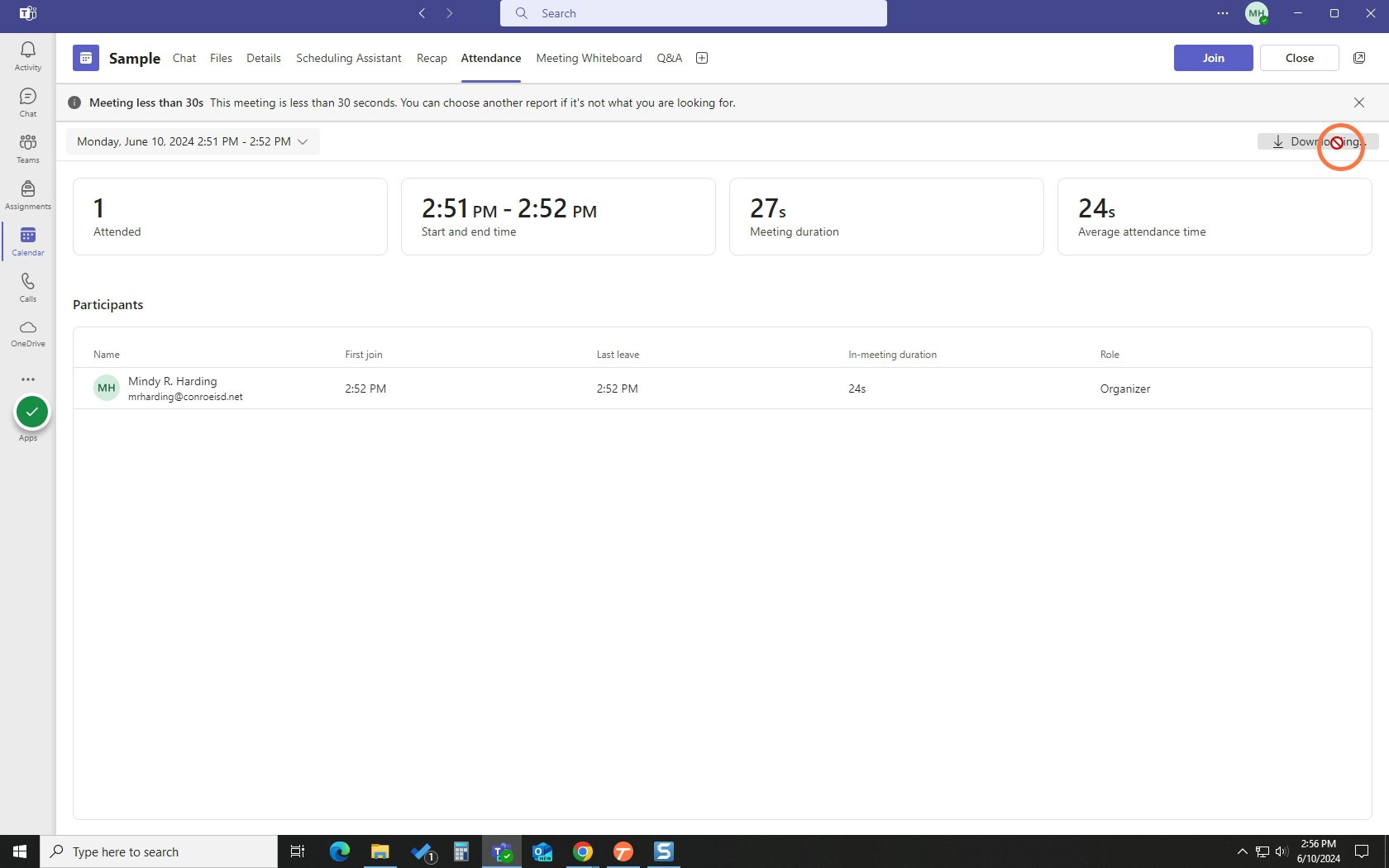
Task: Click the 'Role' column header
Action: point(1110,355)
